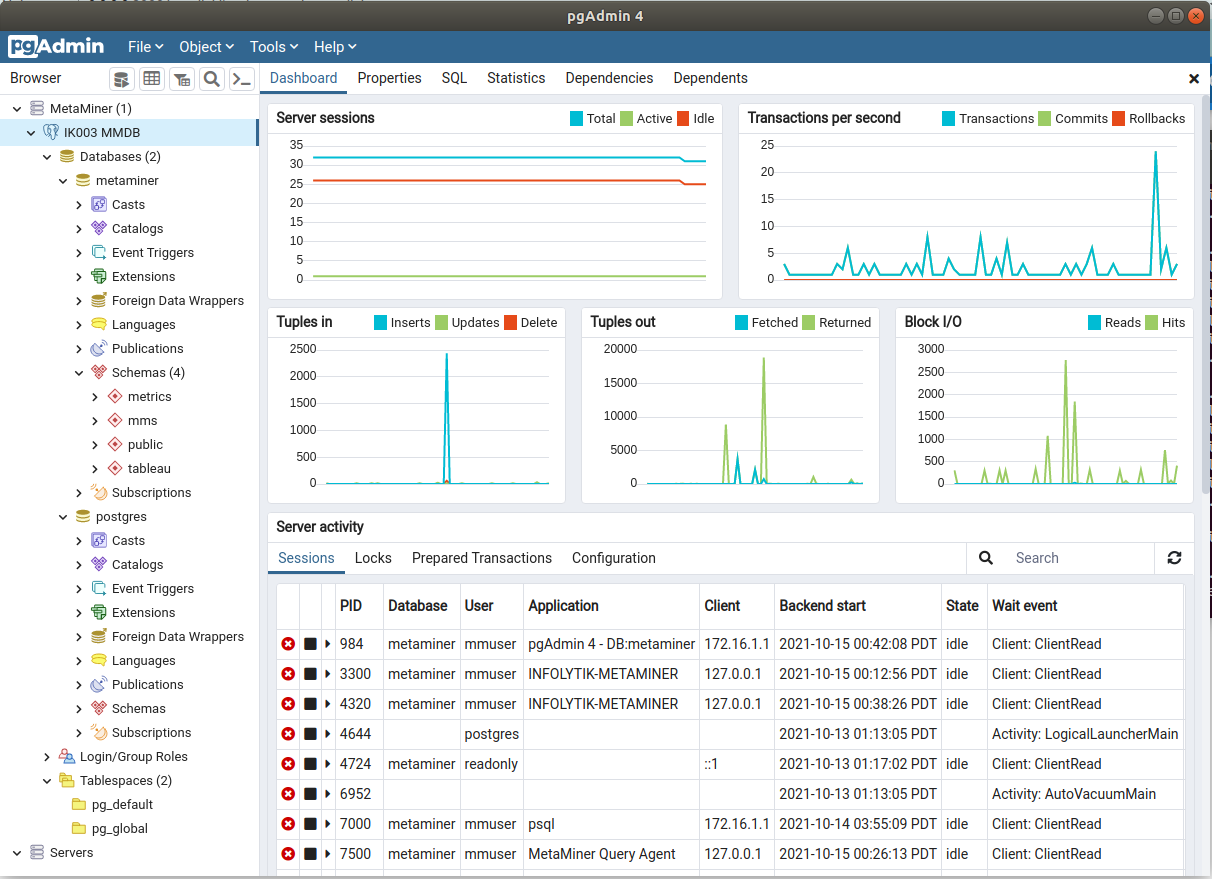Launch the PSQL Tool terminal icon
Image resolution: width=1212 pixels, height=879 pixels.
(x=242, y=79)
